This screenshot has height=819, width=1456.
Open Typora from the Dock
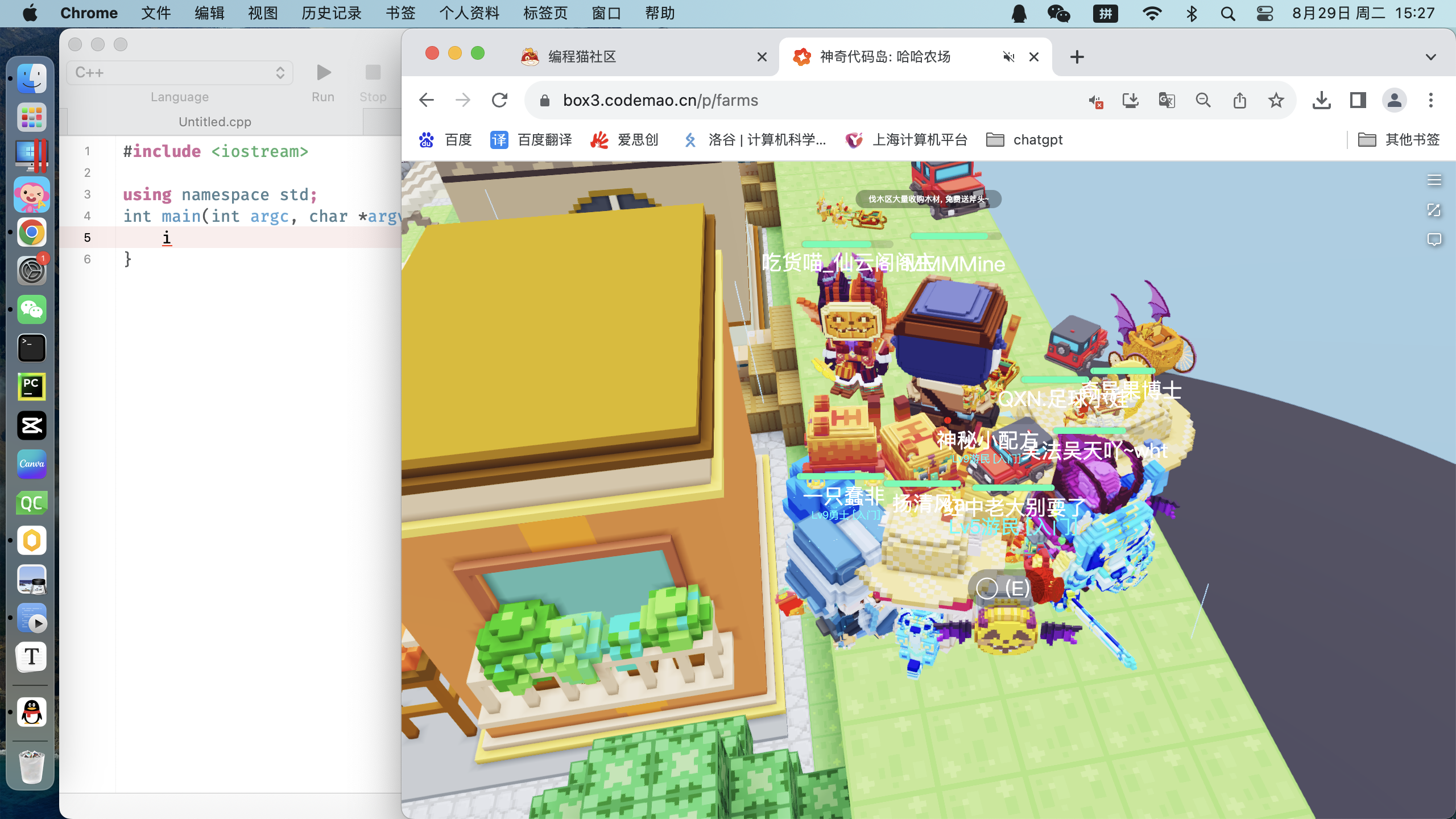tap(32, 657)
